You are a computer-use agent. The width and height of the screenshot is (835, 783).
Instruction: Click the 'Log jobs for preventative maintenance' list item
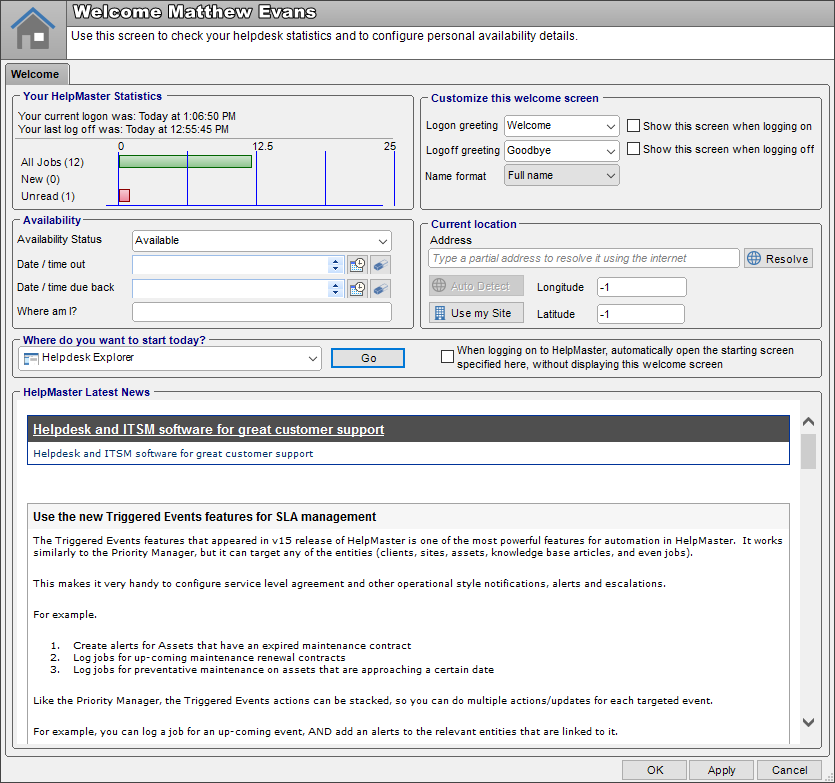click(283, 670)
